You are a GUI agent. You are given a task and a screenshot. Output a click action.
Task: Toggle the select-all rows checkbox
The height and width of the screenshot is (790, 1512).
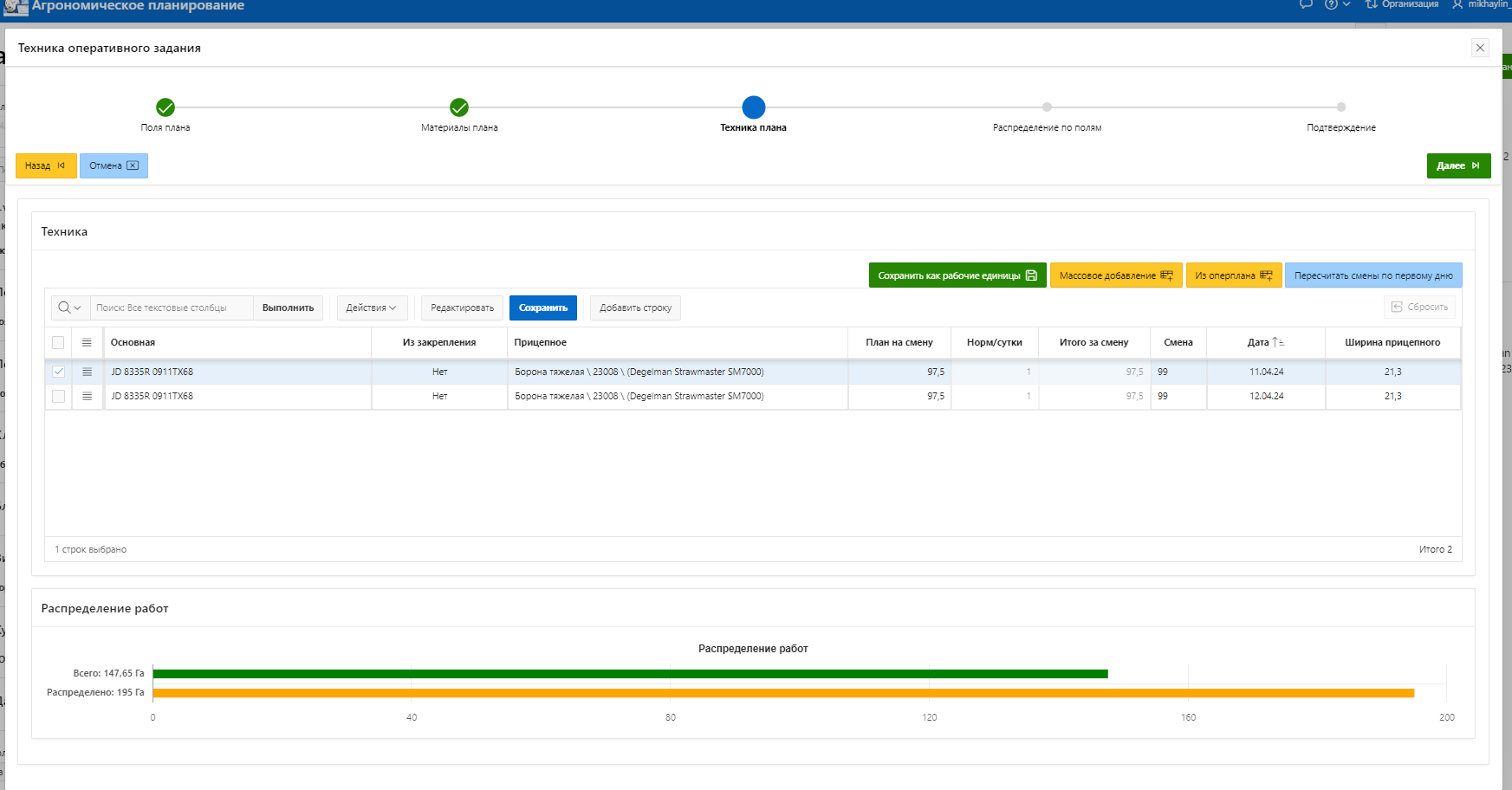point(58,342)
